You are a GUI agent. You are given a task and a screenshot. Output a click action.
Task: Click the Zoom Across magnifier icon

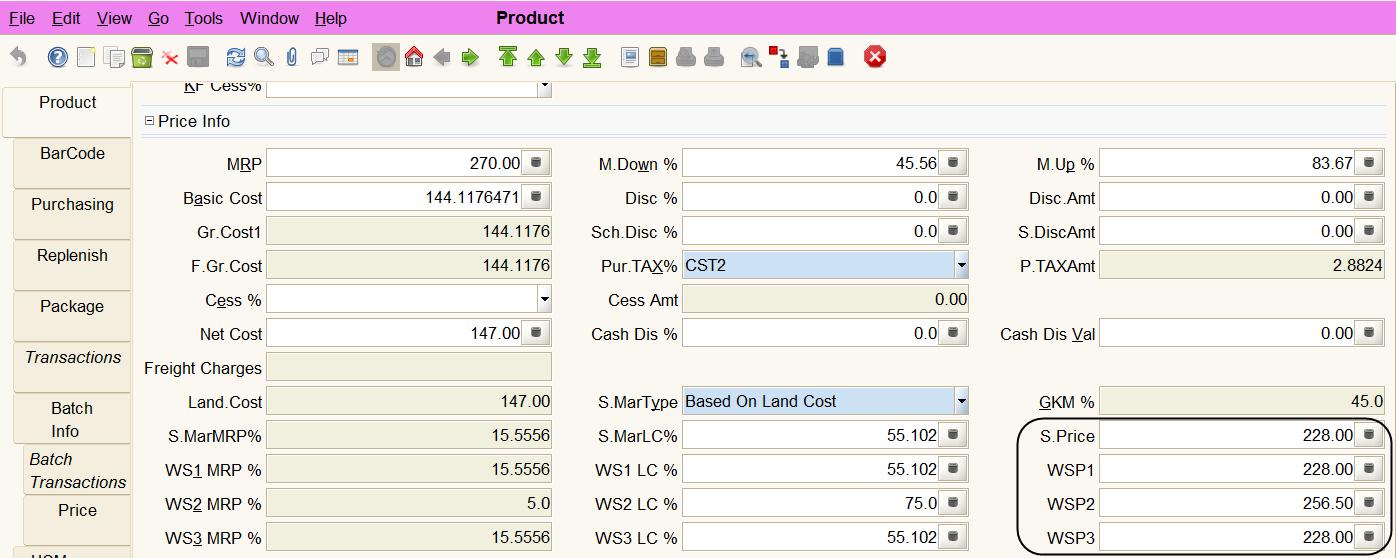pyautogui.click(x=751, y=57)
